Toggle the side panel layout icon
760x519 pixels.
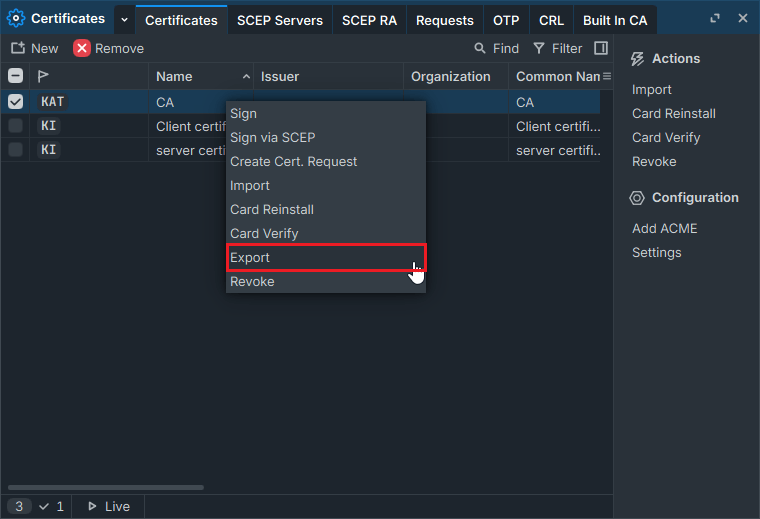coord(601,48)
